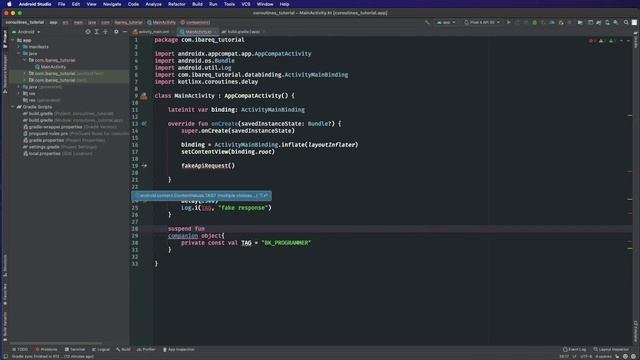The width and height of the screenshot is (640, 360).
Task: Open the AVD Manager icon
Action: tap(607, 22)
